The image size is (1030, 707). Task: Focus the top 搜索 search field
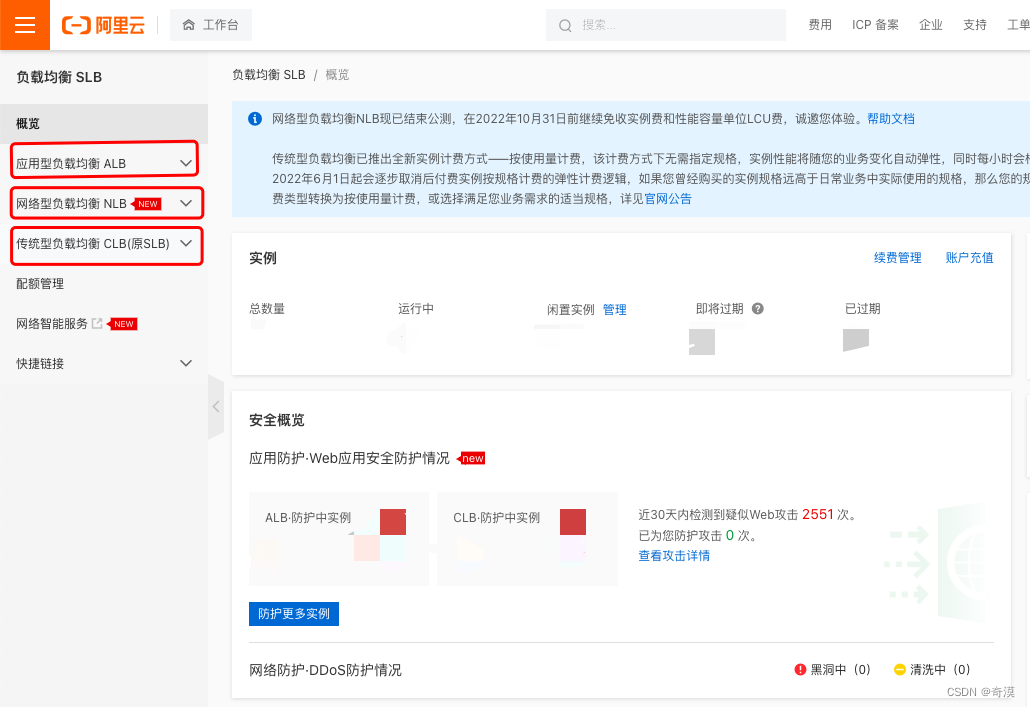tap(665, 25)
